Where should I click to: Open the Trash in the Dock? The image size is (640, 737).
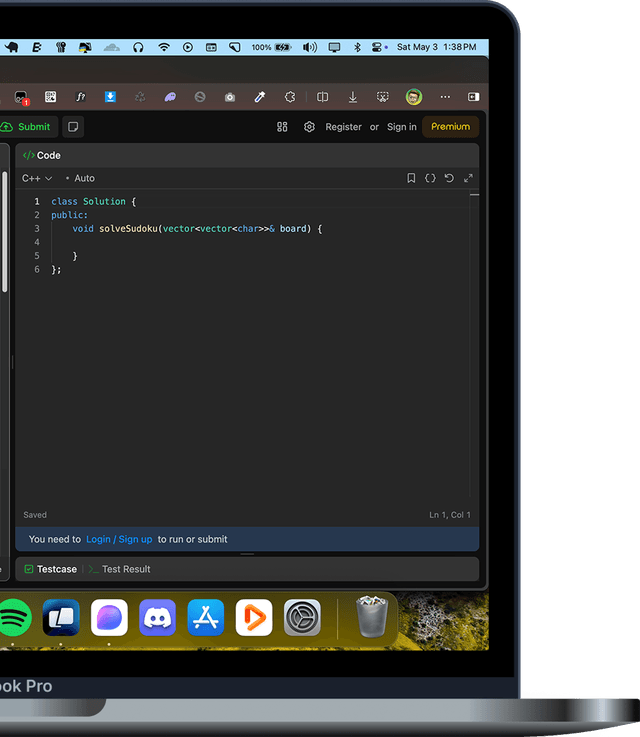click(372, 617)
